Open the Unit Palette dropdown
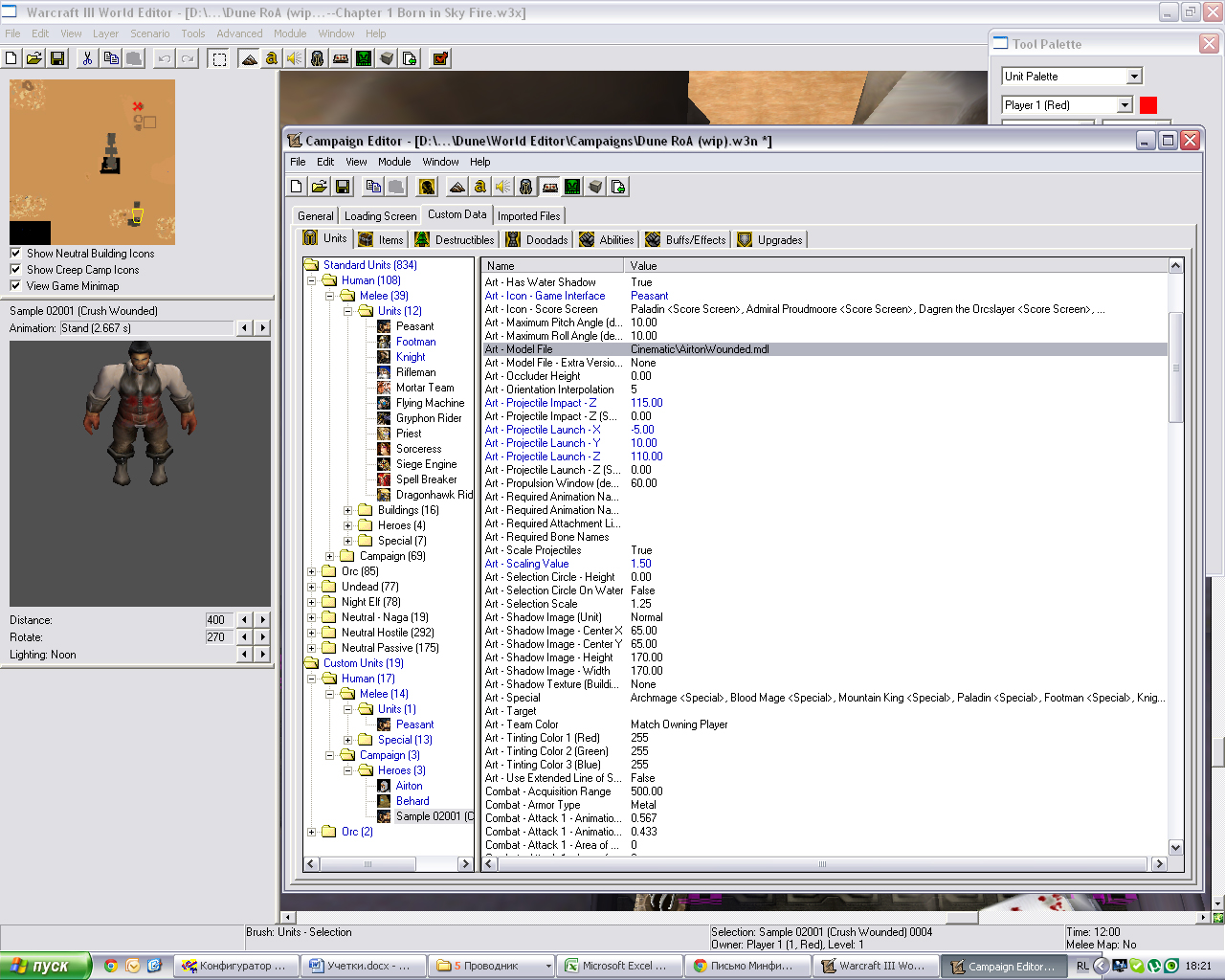Image resolution: width=1225 pixels, height=980 pixels. pyautogui.click(x=1134, y=77)
